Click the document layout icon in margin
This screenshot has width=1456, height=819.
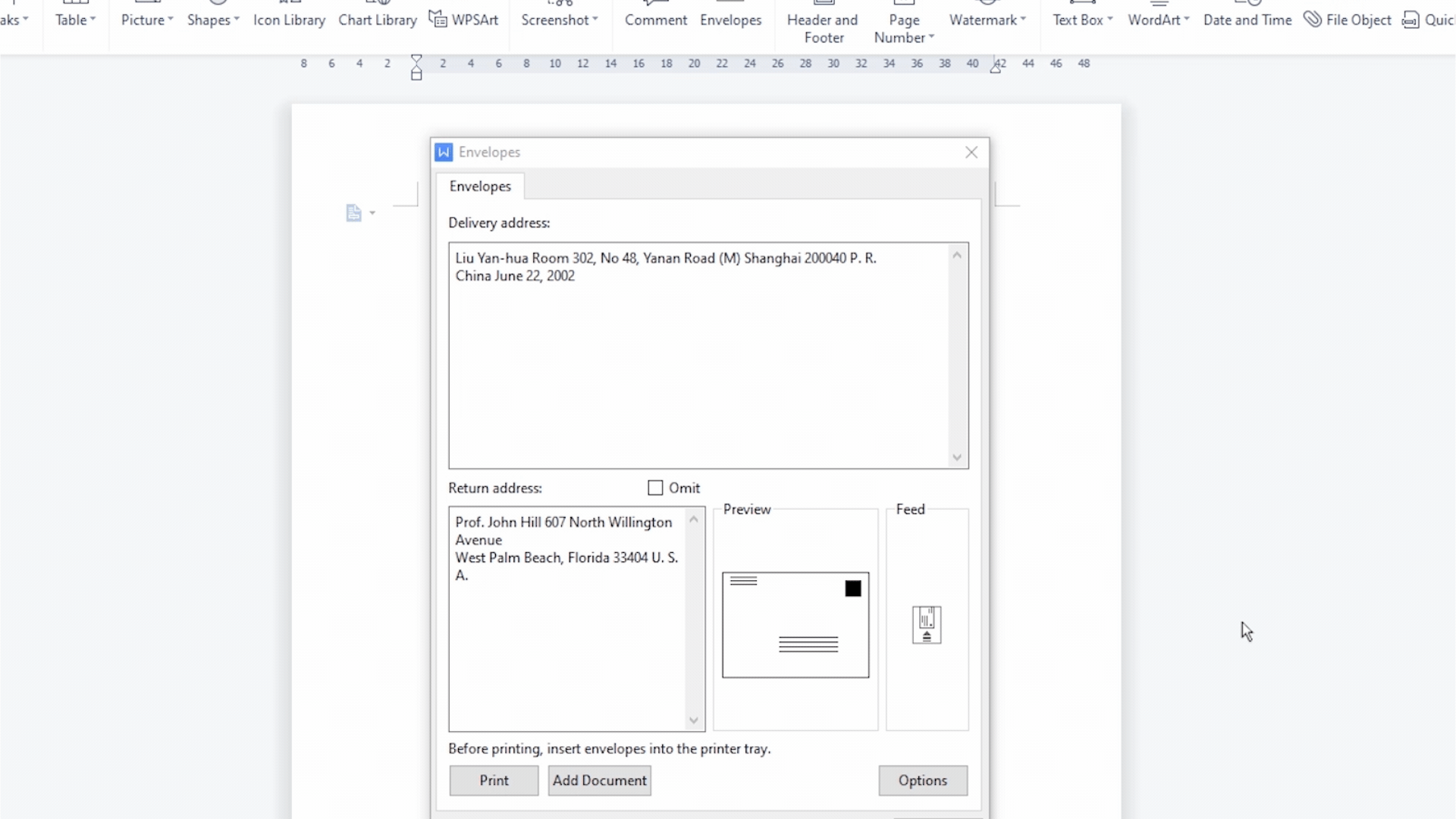[x=353, y=213]
